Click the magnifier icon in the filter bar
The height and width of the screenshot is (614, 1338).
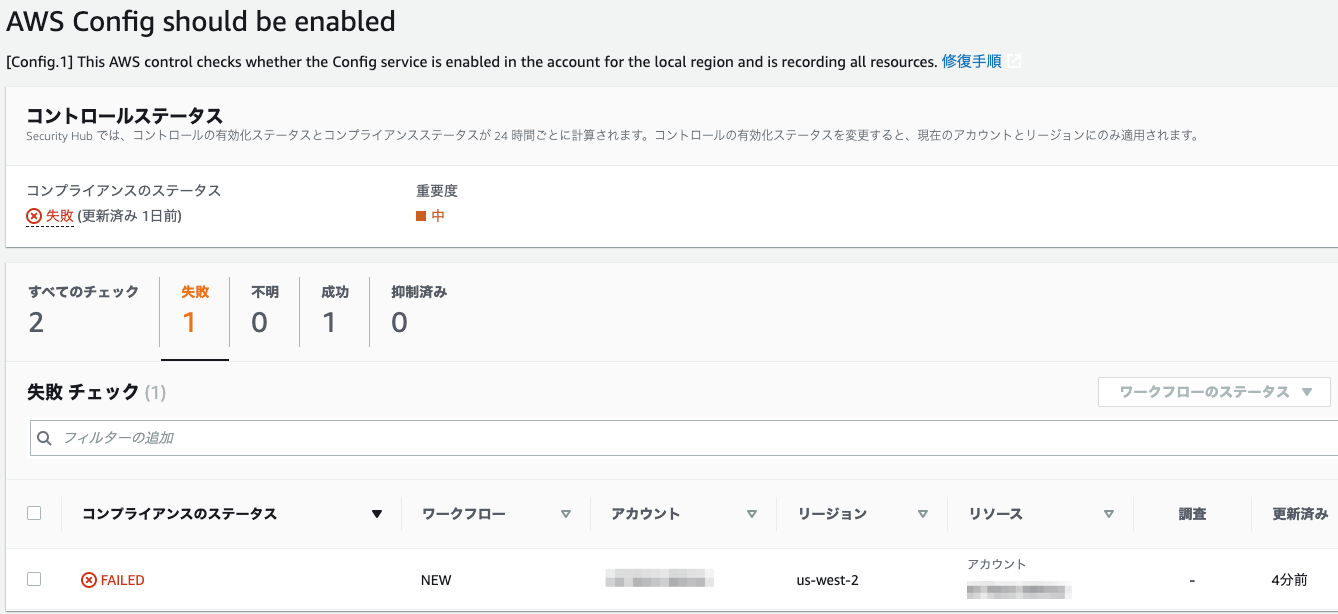(x=44, y=438)
